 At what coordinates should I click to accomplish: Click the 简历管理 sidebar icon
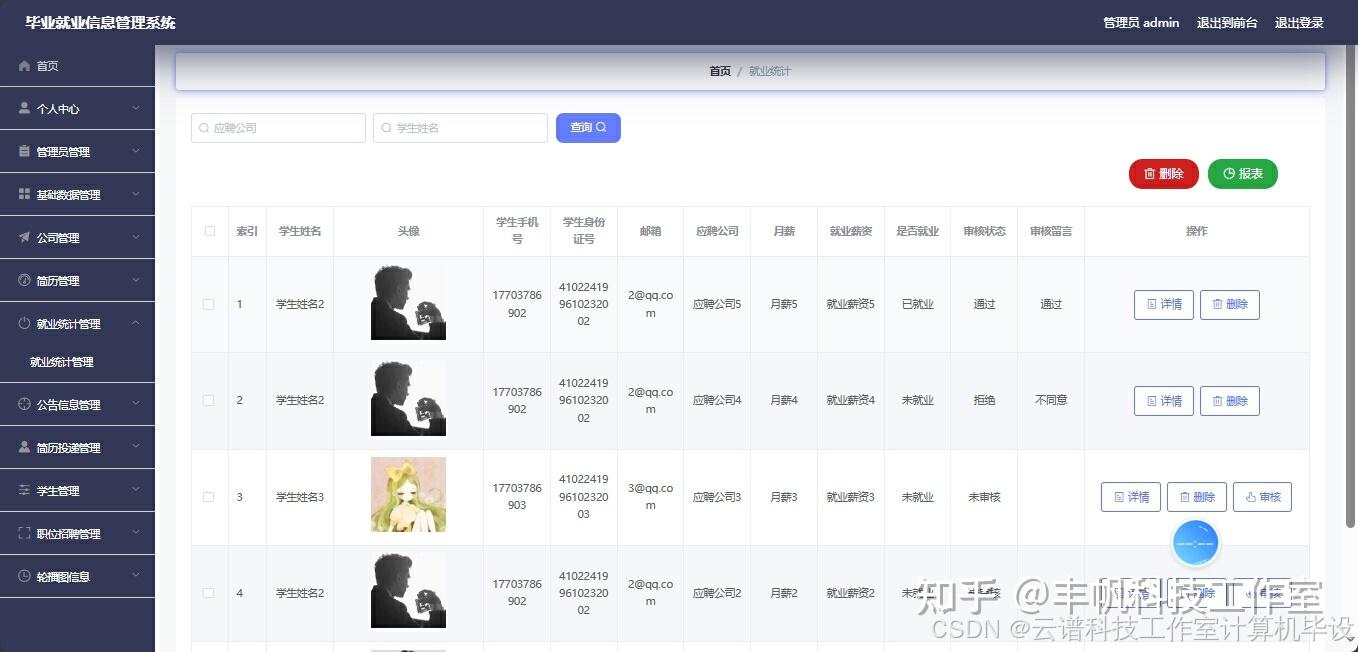[22, 280]
